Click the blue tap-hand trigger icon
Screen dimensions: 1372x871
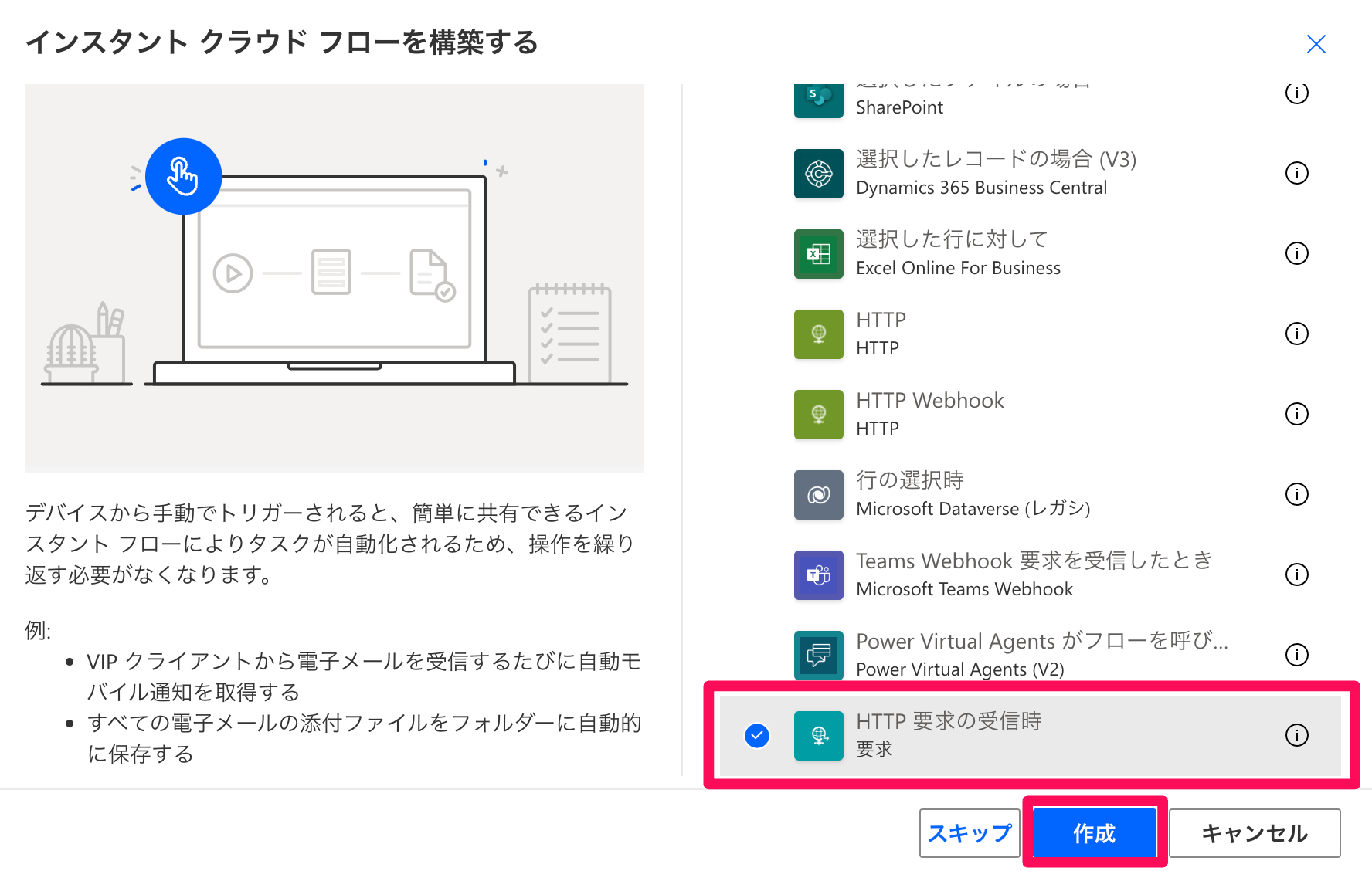click(x=184, y=176)
